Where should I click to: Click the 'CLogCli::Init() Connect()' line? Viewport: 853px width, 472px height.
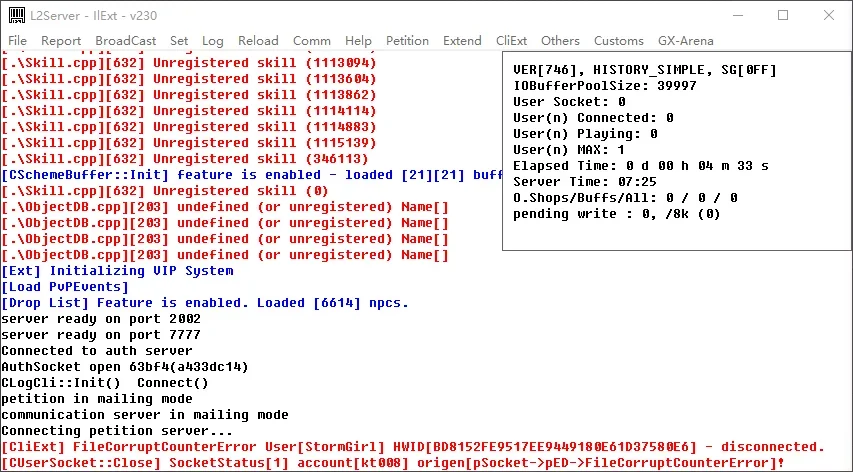pyautogui.click(x=105, y=383)
